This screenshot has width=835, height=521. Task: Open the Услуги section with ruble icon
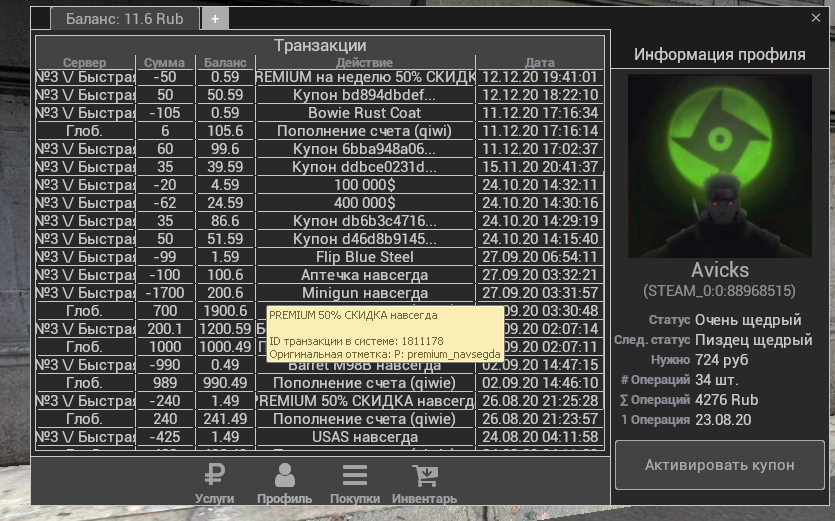coord(214,483)
